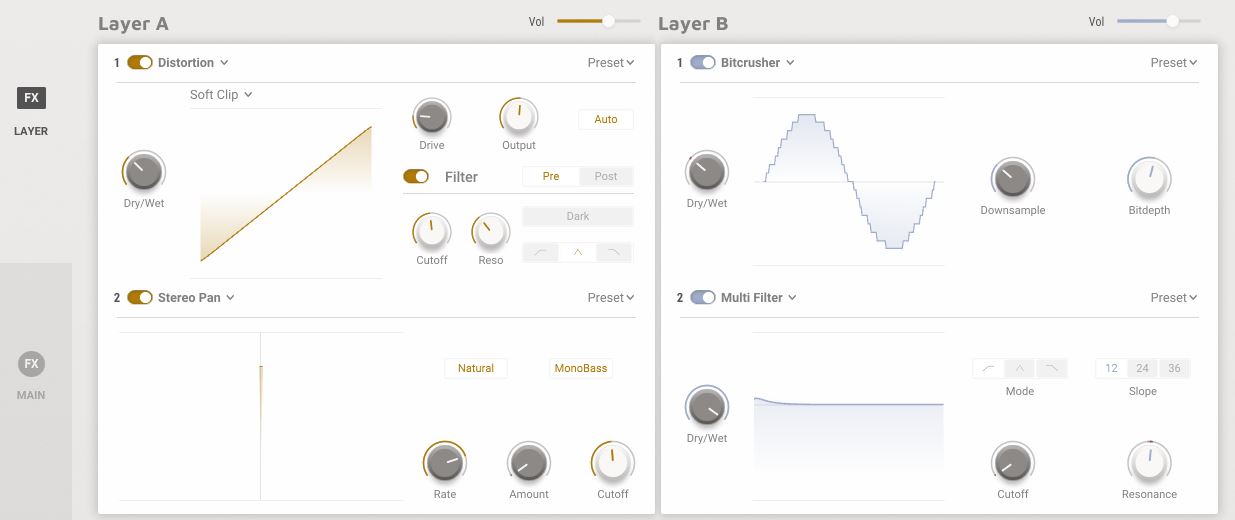This screenshot has width=1235, height=520.
Task: Select the low-pass shape in Distortion filter
Action: pyautogui.click(x=541, y=252)
